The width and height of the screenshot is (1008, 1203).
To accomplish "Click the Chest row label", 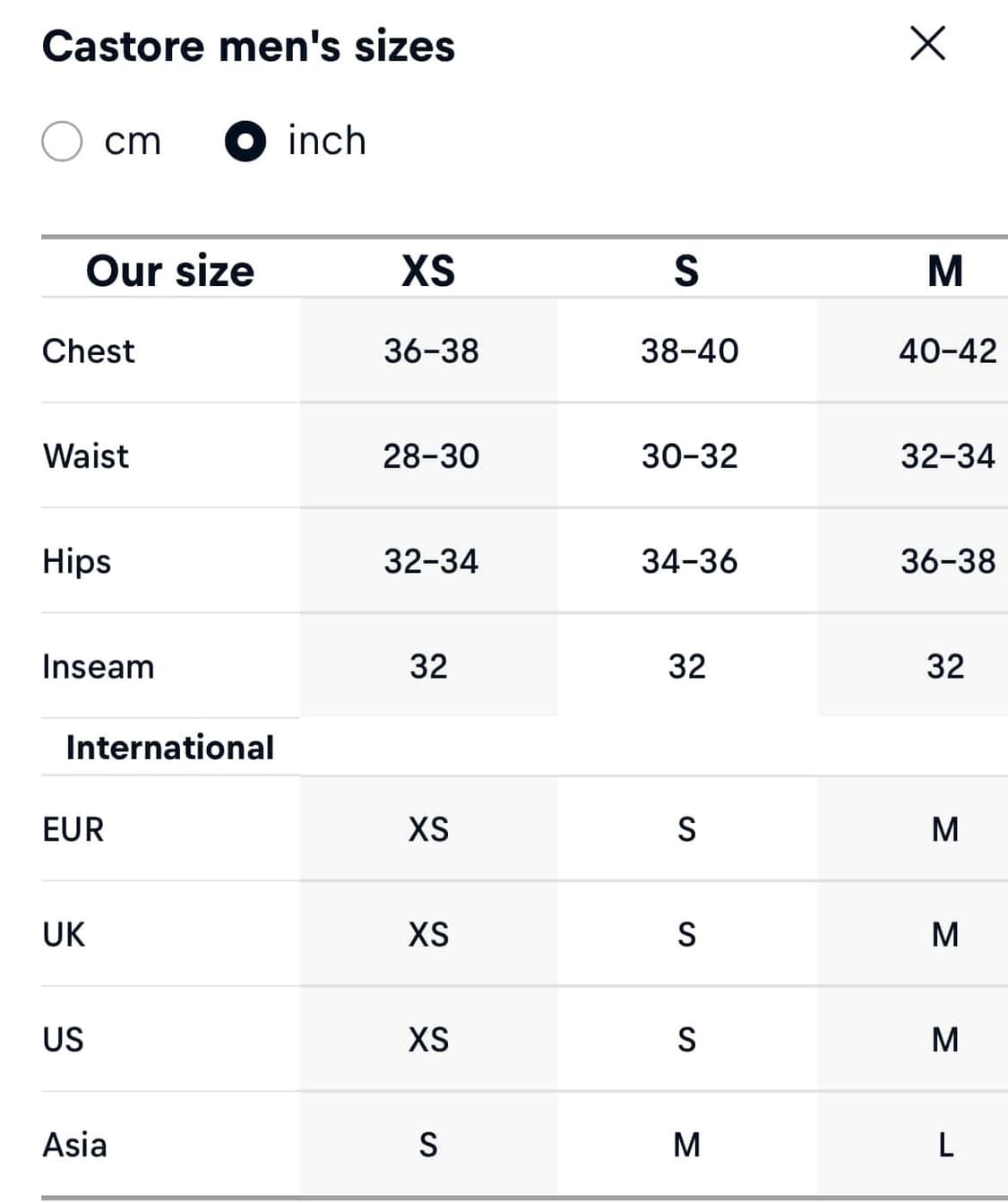I will tap(89, 351).
